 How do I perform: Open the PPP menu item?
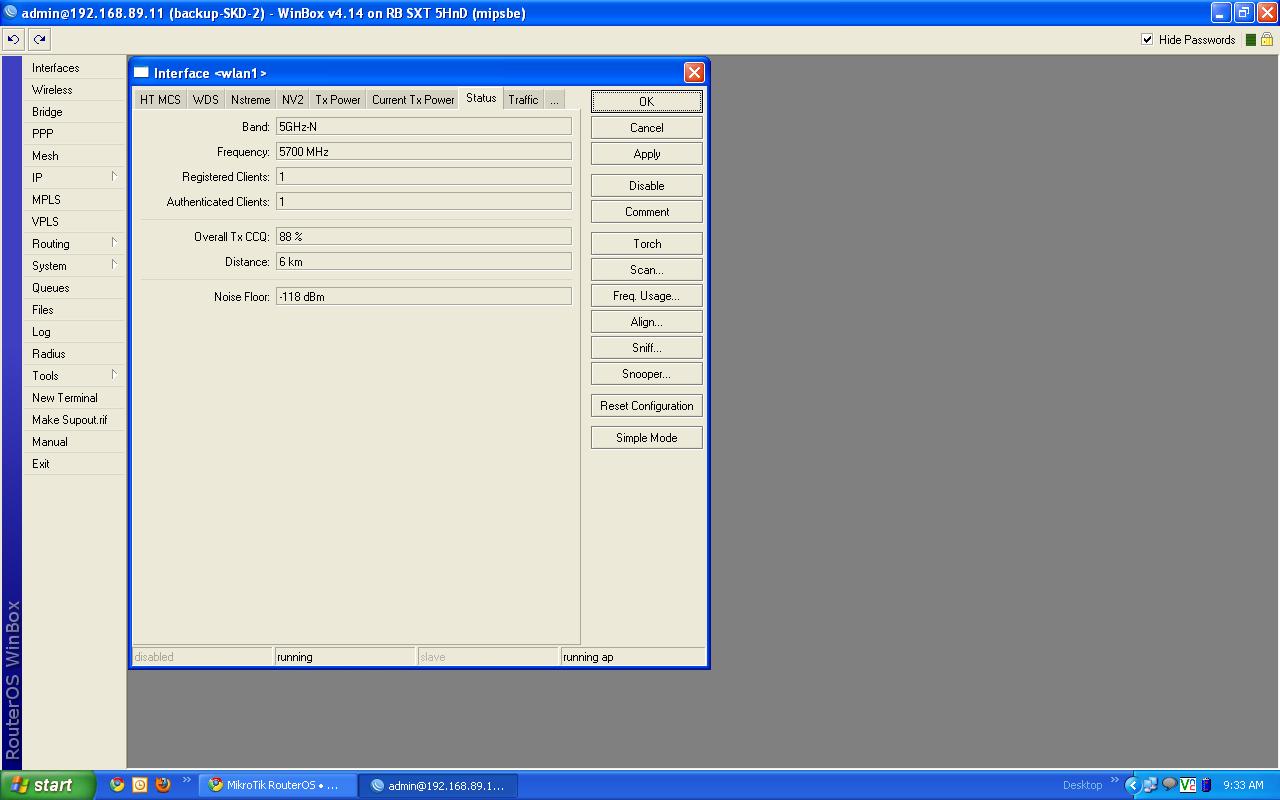pyautogui.click(x=74, y=134)
